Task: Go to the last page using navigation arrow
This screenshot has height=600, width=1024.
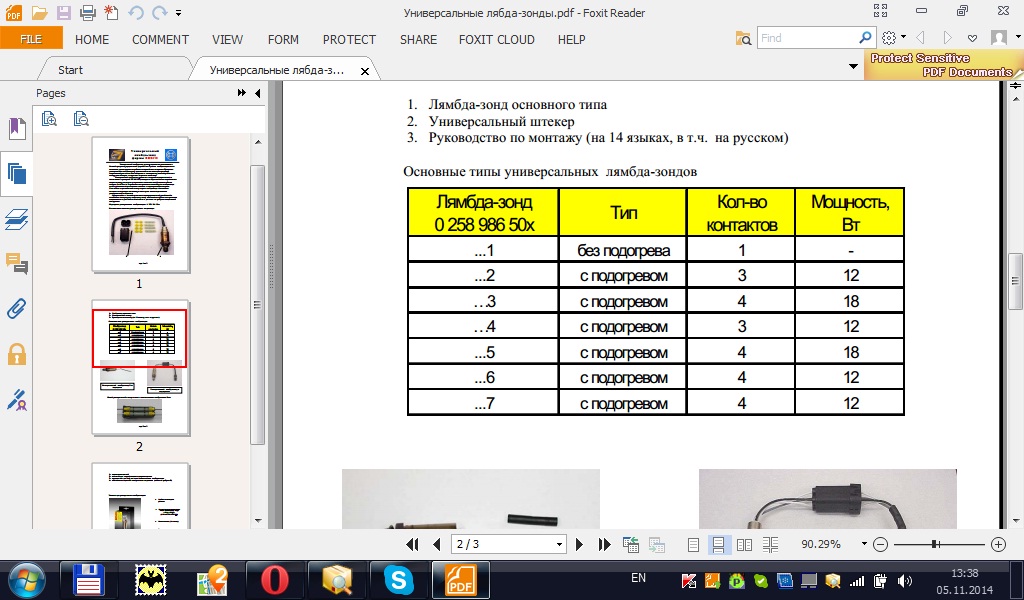Action: point(604,545)
